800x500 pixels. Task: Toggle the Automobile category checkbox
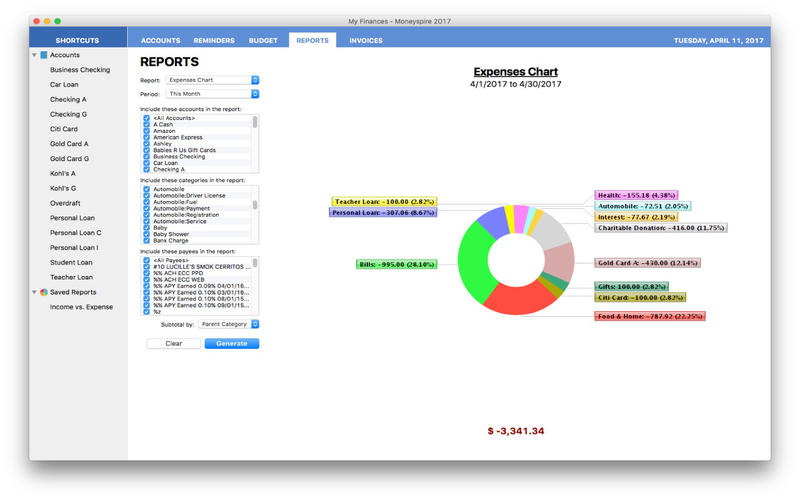click(x=146, y=189)
